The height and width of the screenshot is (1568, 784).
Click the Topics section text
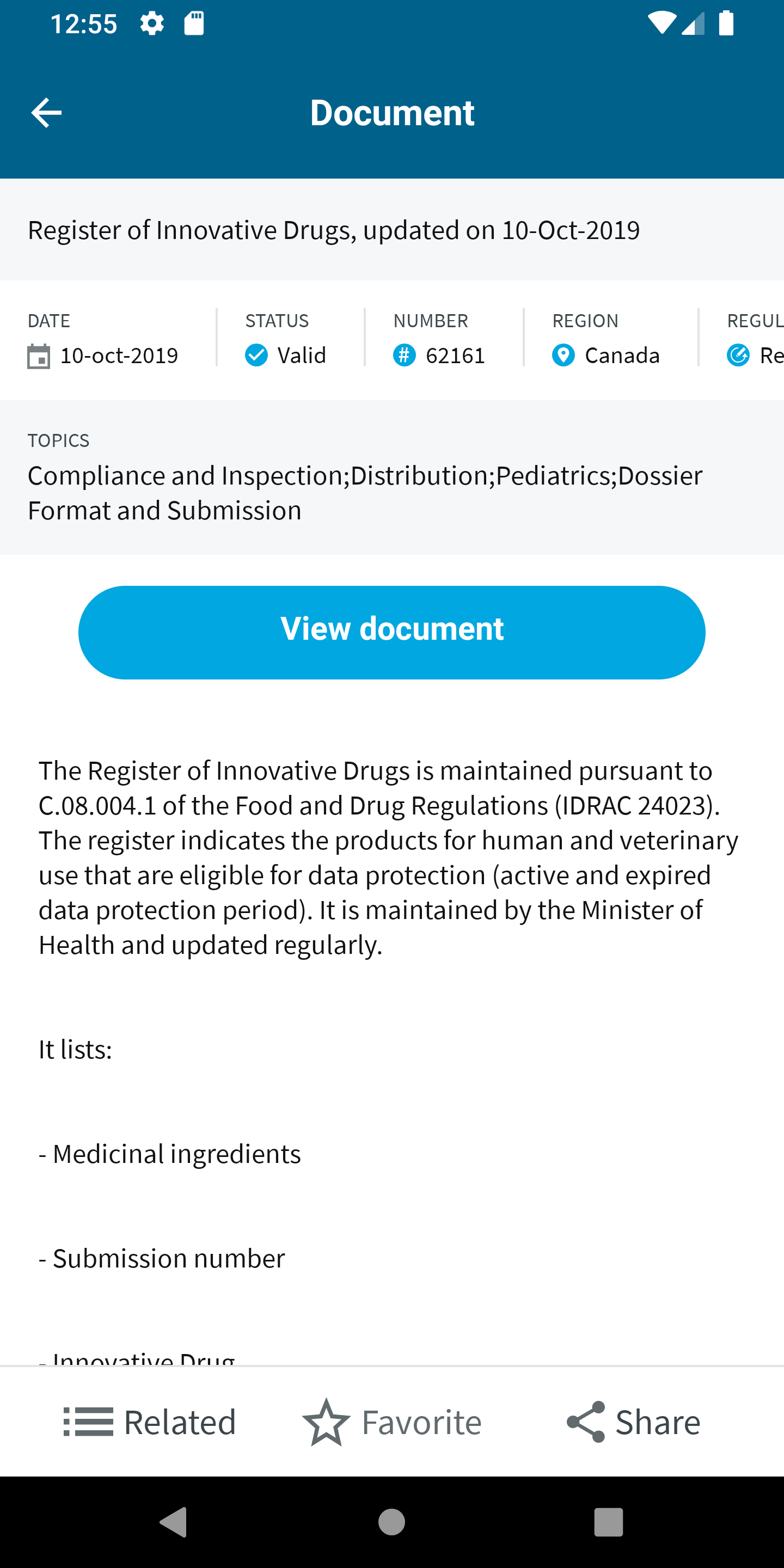pyautogui.click(x=365, y=492)
